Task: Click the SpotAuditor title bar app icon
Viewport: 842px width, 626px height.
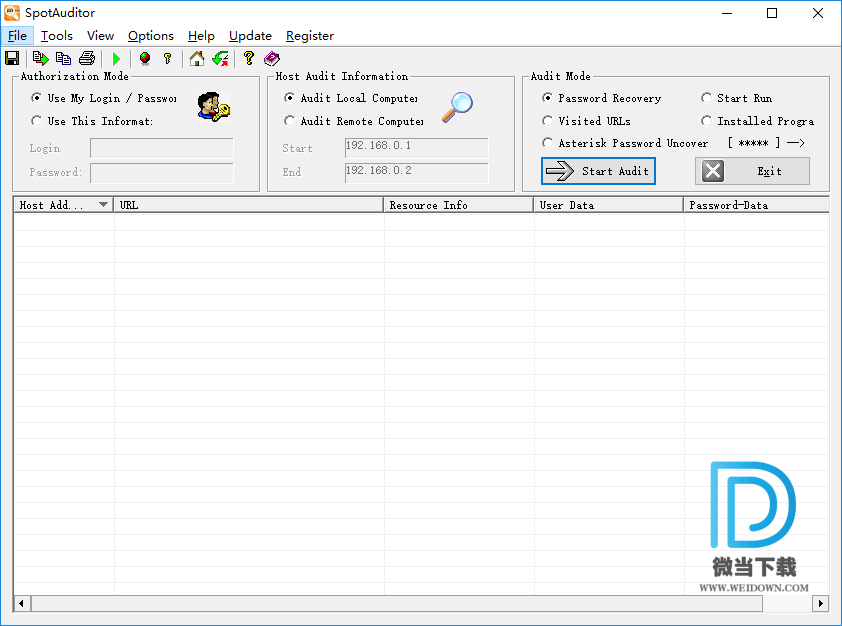Action: coord(12,13)
